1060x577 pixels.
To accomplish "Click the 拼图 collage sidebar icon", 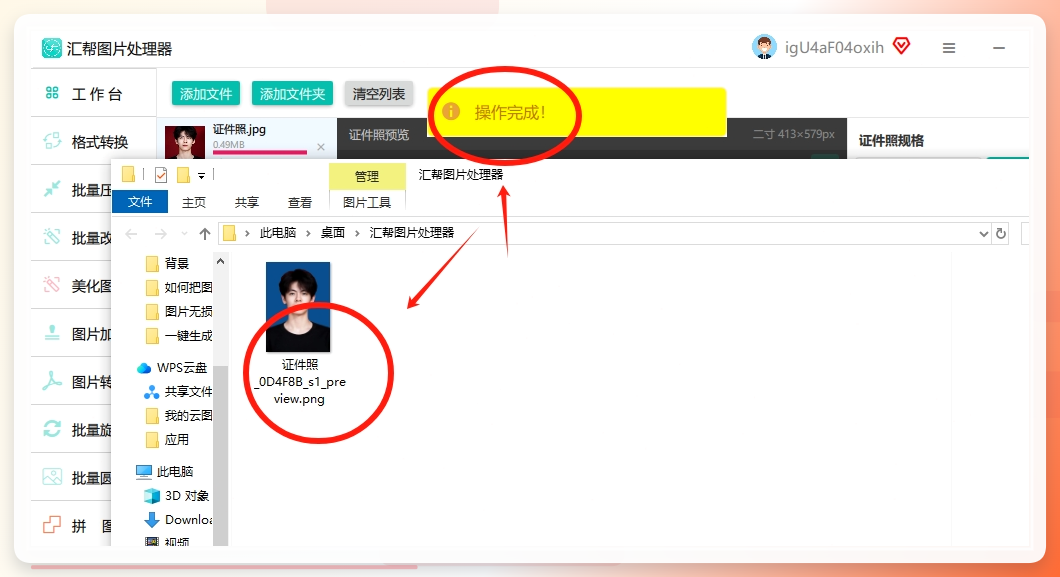I will click(52, 525).
